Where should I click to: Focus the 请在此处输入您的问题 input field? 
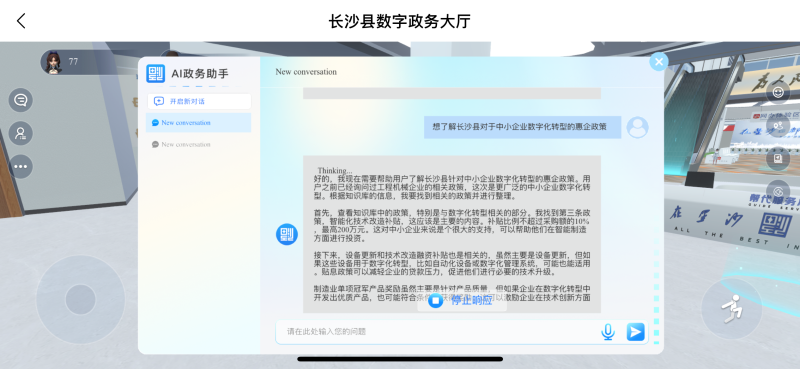[x=438, y=332]
